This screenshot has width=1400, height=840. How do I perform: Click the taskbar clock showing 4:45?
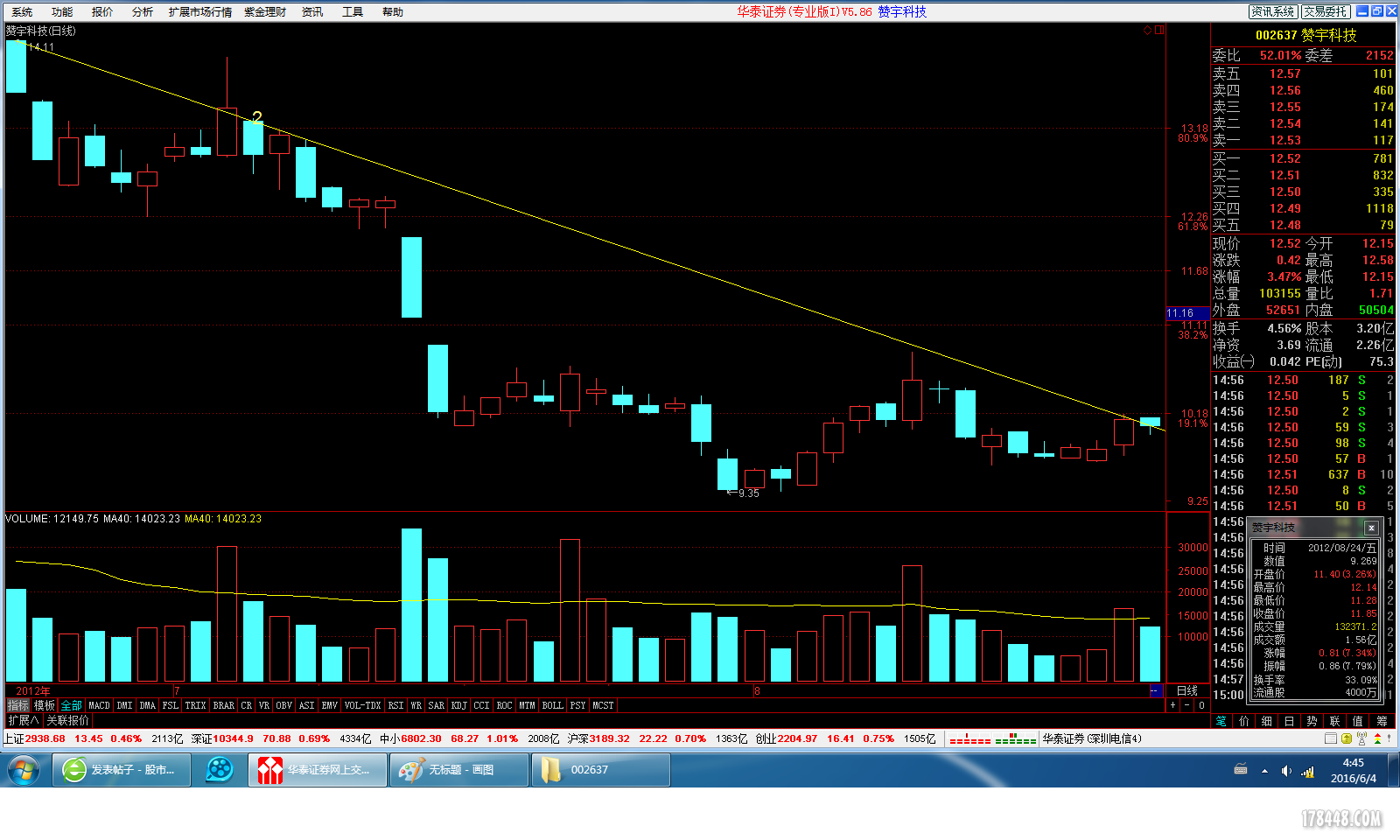(x=1354, y=770)
